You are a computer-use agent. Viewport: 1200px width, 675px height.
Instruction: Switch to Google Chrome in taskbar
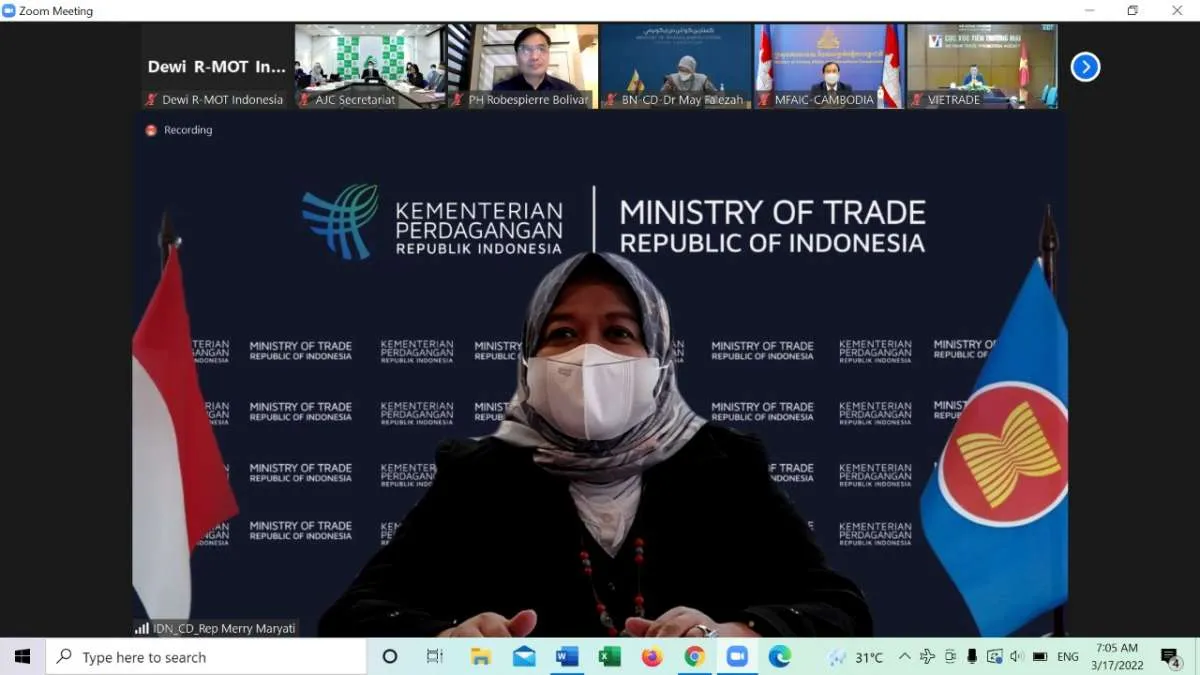click(x=694, y=657)
